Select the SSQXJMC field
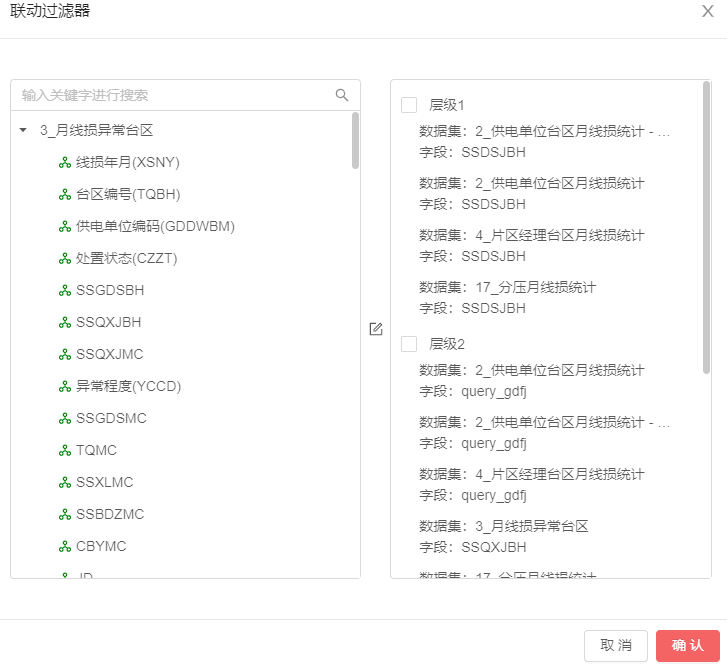The width and height of the screenshot is (727, 669). pos(109,354)
